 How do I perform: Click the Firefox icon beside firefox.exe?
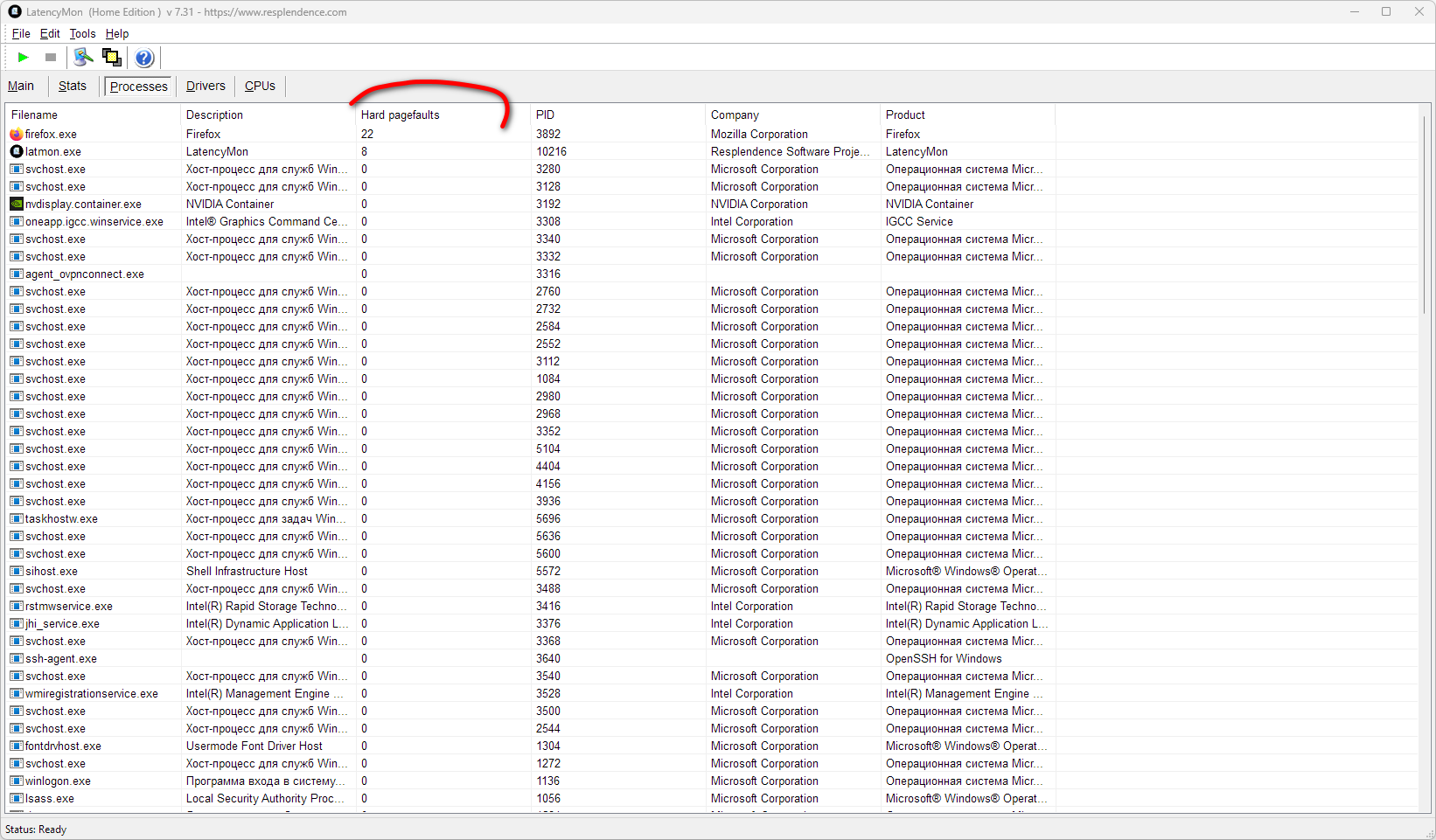click(17, 135)
